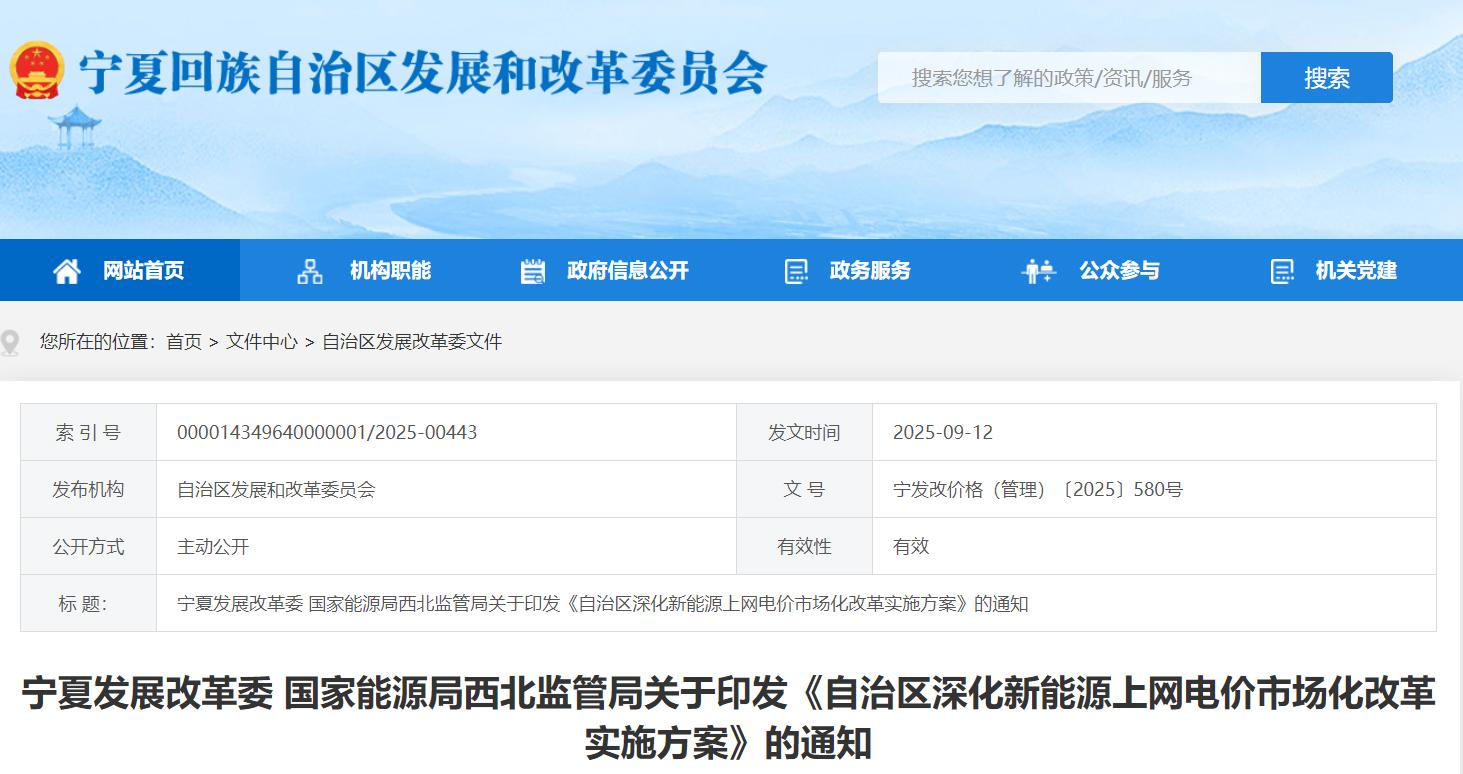The width and height of the screenshot is (1463, 774).
Task: Click the 宁夏回族自治区发展和改革委员会 site title
Action: (x=423, y=72)
